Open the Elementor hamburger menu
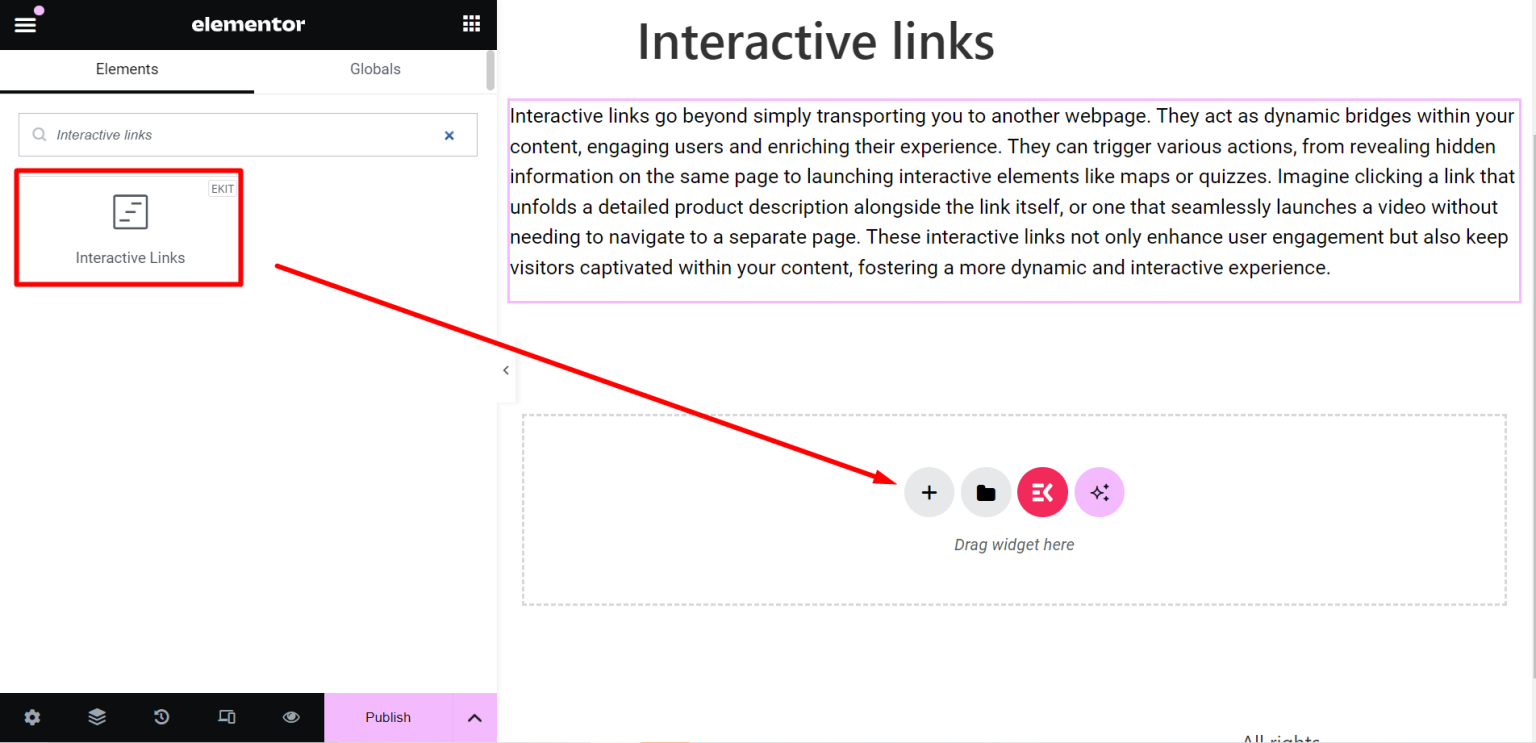 tap(25, 23)
